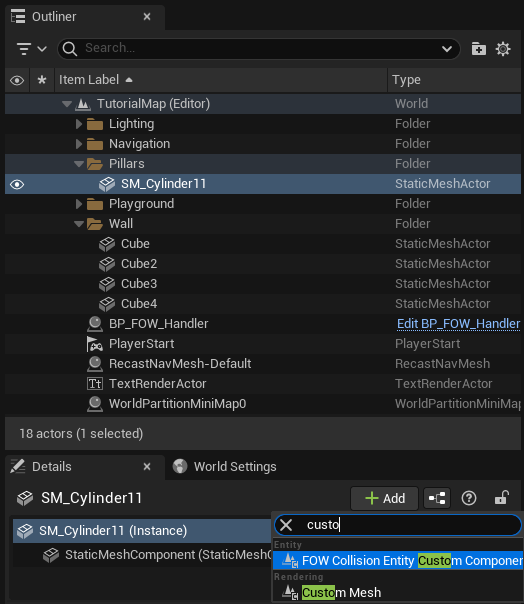Click the TextRenderActor Tt icon

tap(95, 384)
